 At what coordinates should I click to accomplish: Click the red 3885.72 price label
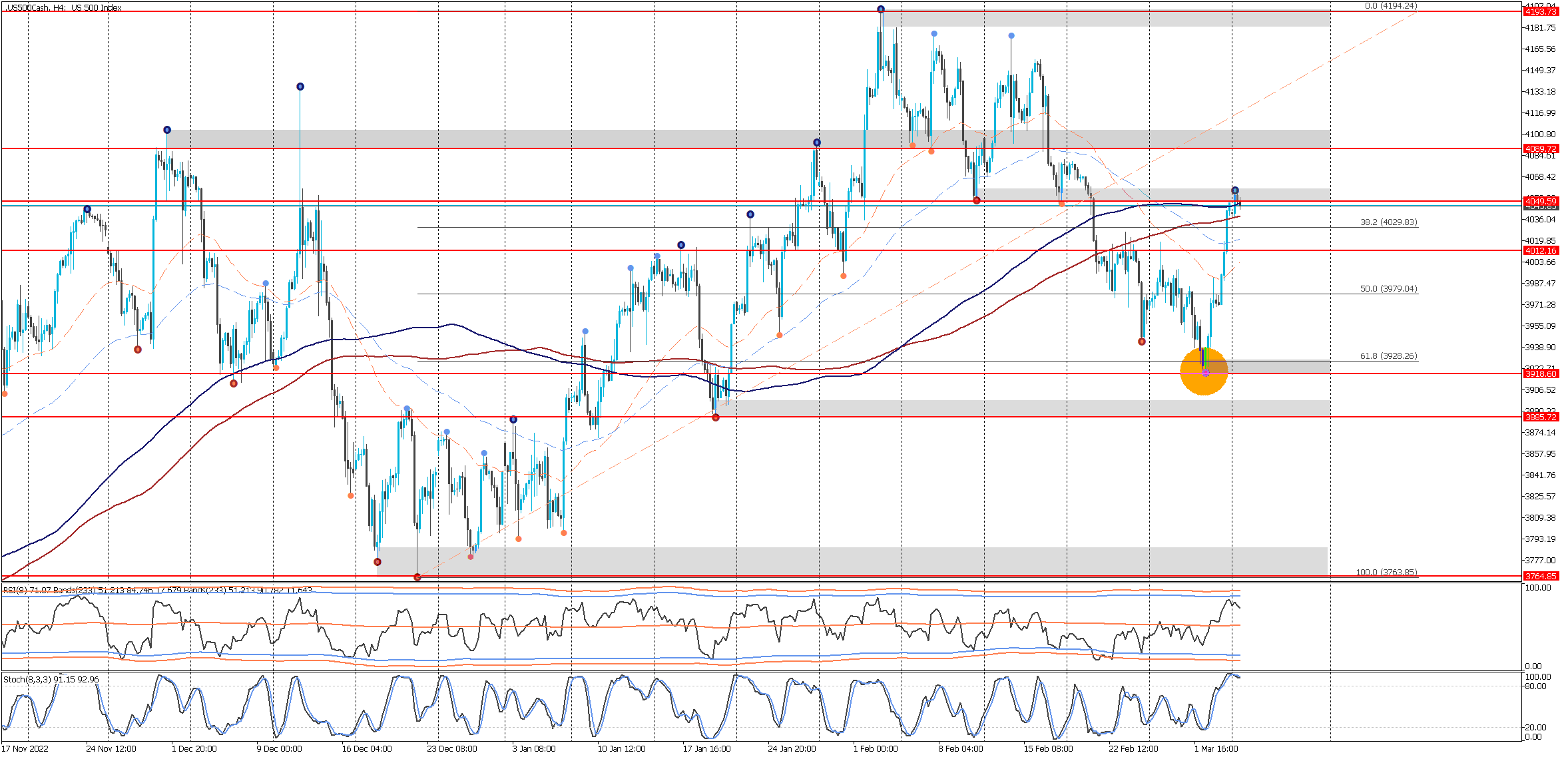1541,417
